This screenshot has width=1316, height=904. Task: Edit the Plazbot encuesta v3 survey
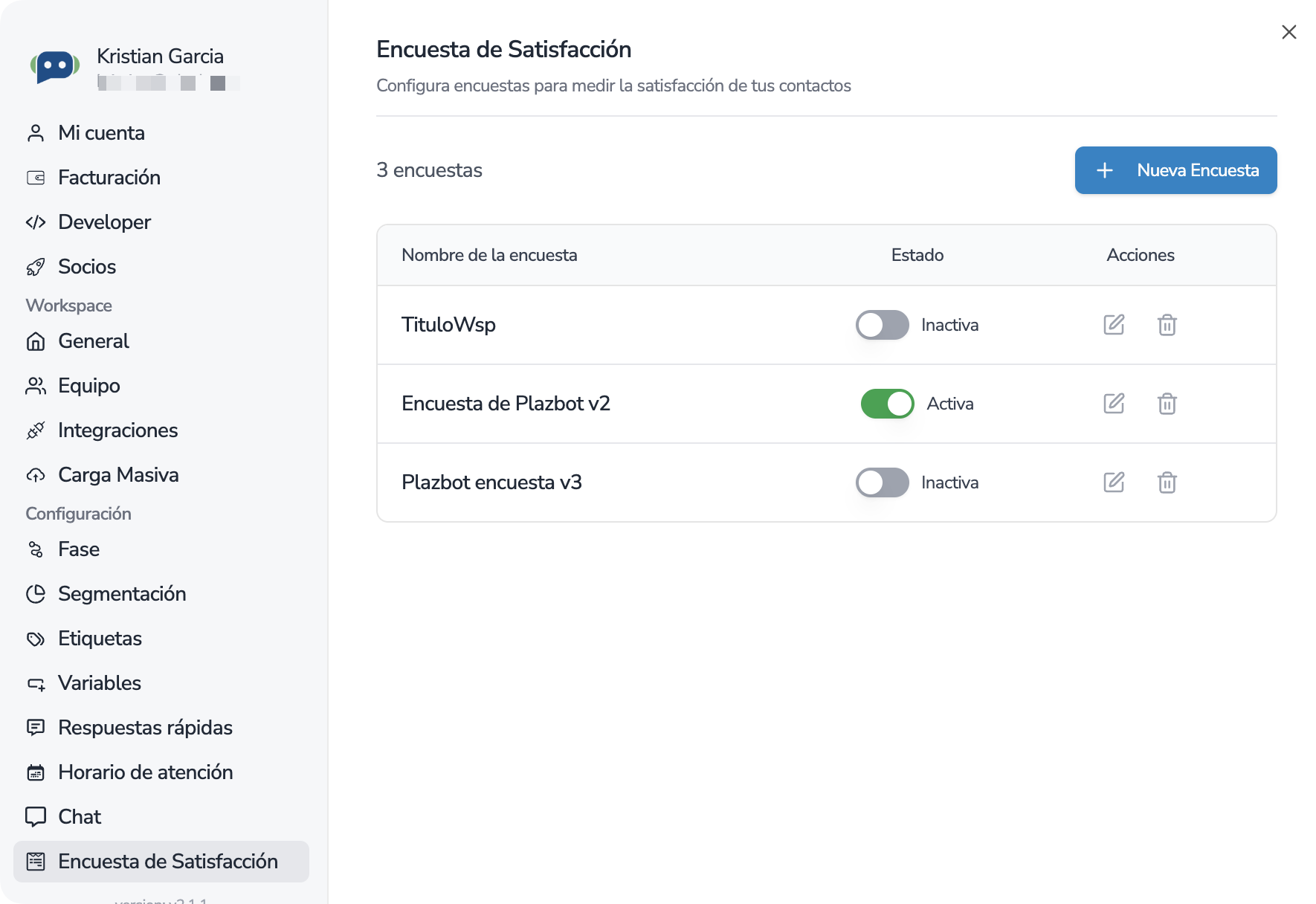coord(1113,482)
